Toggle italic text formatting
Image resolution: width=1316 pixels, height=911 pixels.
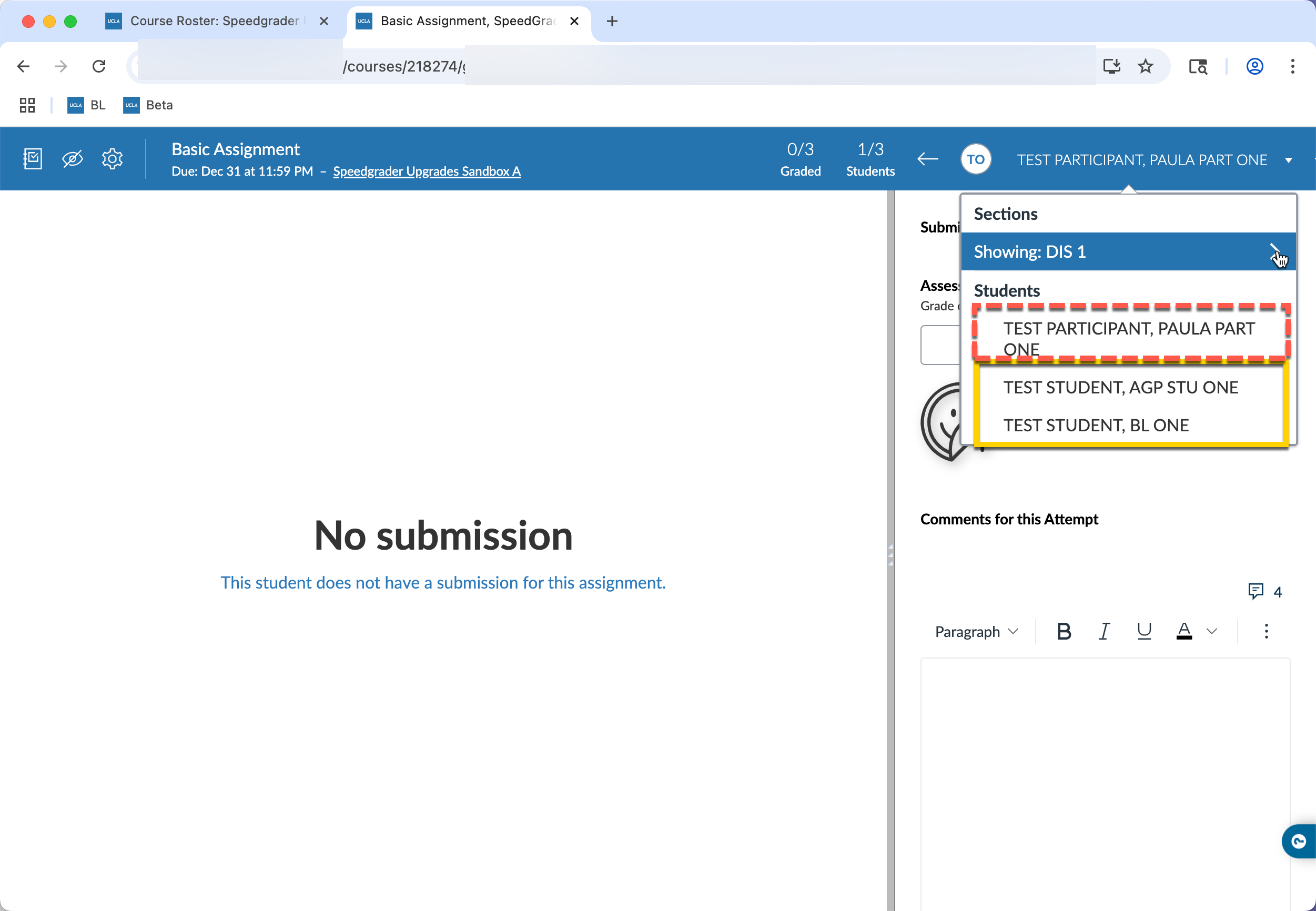coord(1103,631)
